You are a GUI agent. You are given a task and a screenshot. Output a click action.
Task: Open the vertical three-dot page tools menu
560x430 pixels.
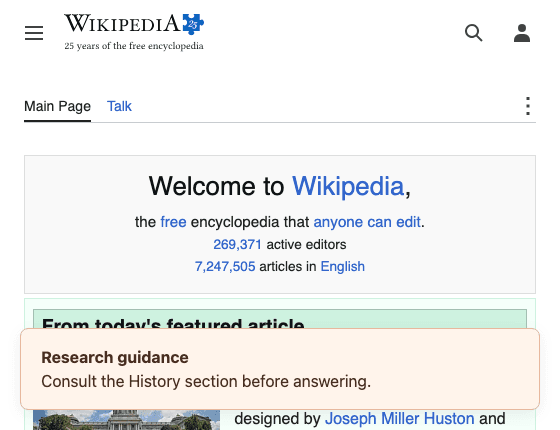528,106
